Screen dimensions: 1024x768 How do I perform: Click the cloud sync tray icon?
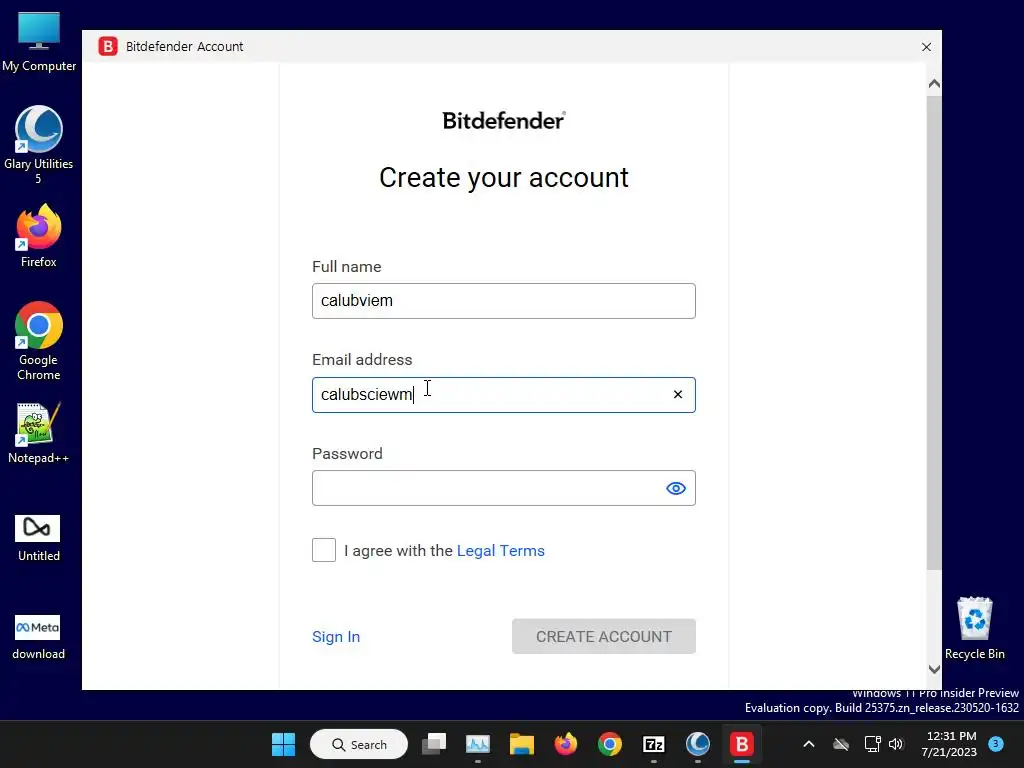coord(841,744)
